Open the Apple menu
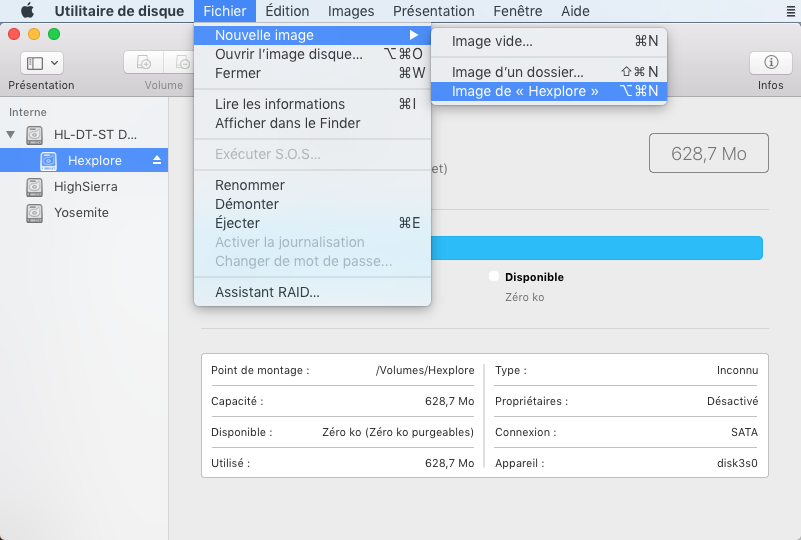The image size is (801, 540). [x=27, y=11]
